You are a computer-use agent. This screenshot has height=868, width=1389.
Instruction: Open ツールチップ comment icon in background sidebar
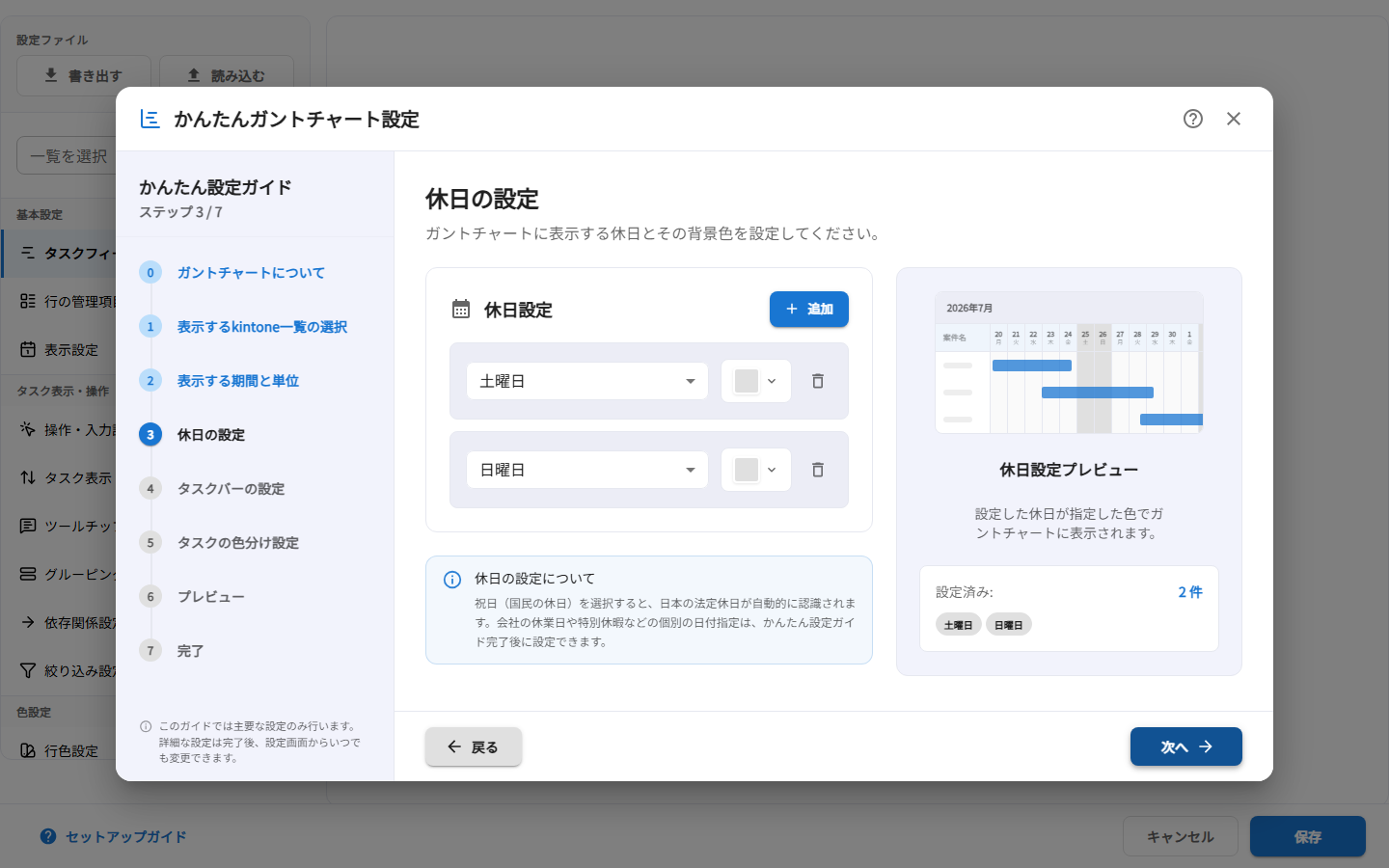[28, 526]
